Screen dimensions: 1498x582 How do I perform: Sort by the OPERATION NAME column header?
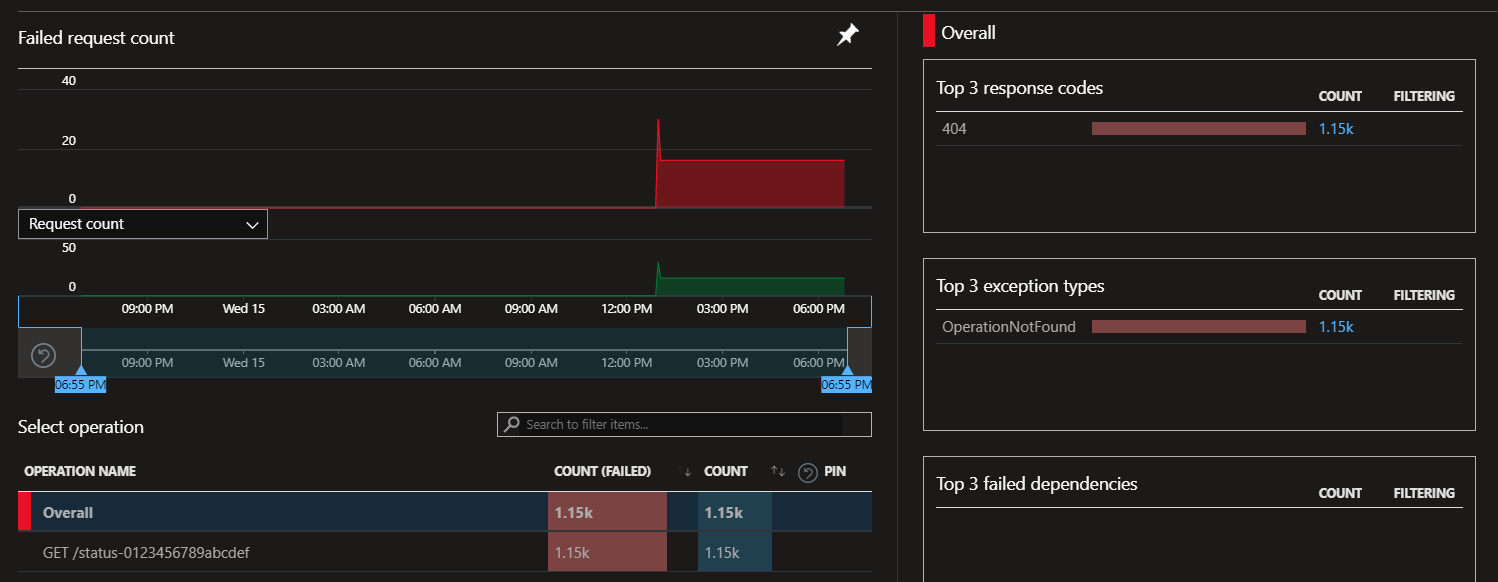[x=80, y=471]
